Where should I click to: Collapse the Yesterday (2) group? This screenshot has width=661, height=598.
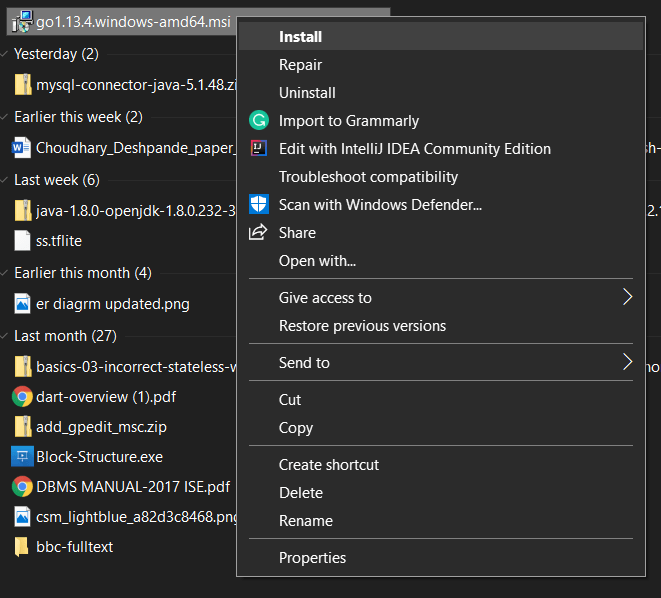pyautogui.click(x=6, y=54)
